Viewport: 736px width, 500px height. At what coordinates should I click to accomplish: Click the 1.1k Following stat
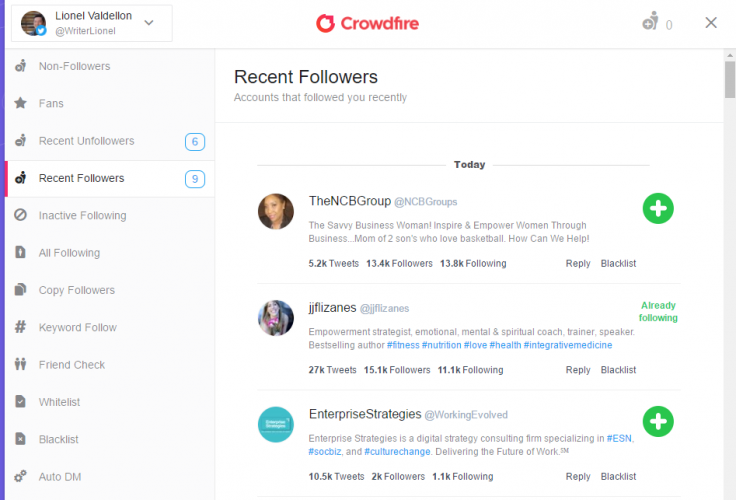tap(462, 477)
